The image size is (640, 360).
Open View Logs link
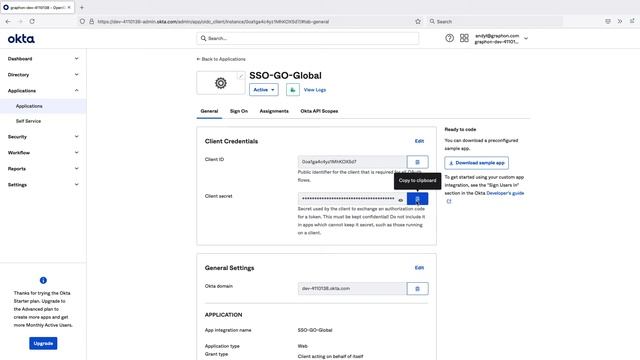click(x=315, y=90)
